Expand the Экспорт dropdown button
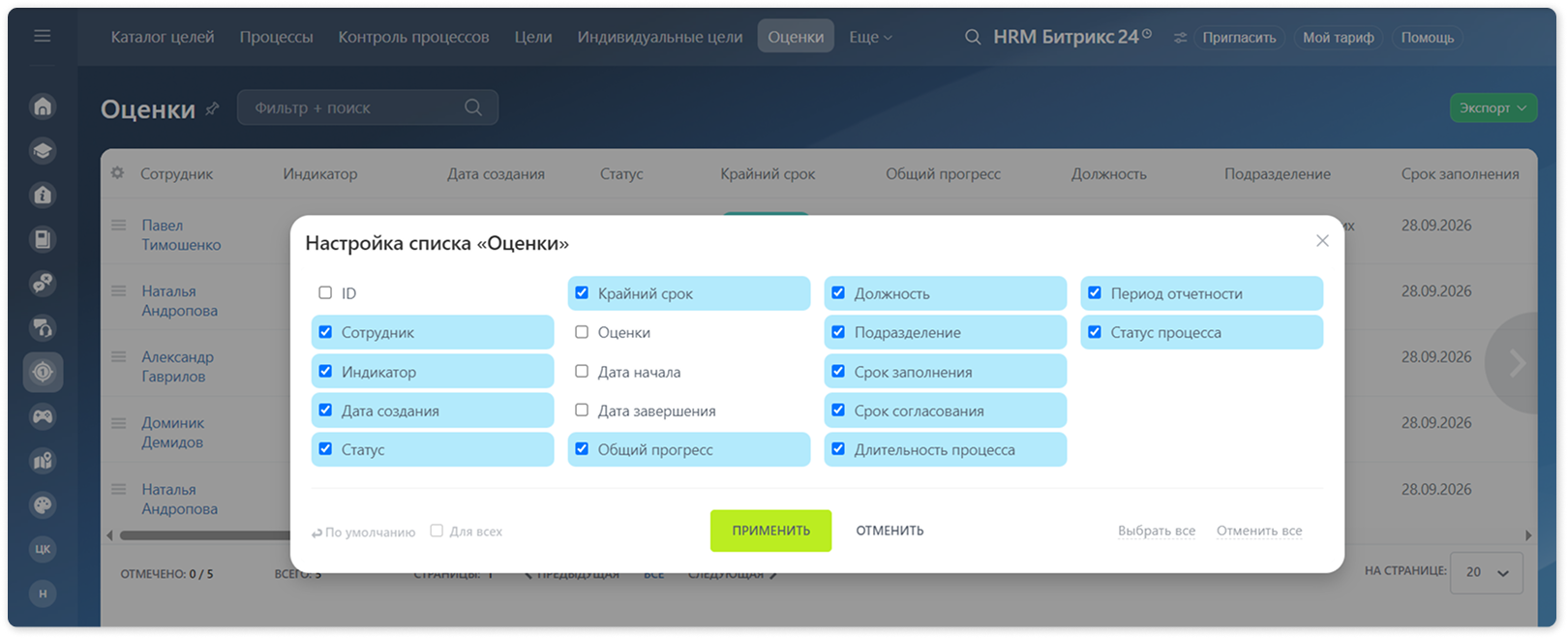1568x639 pixels. [x=1493, y=107]
